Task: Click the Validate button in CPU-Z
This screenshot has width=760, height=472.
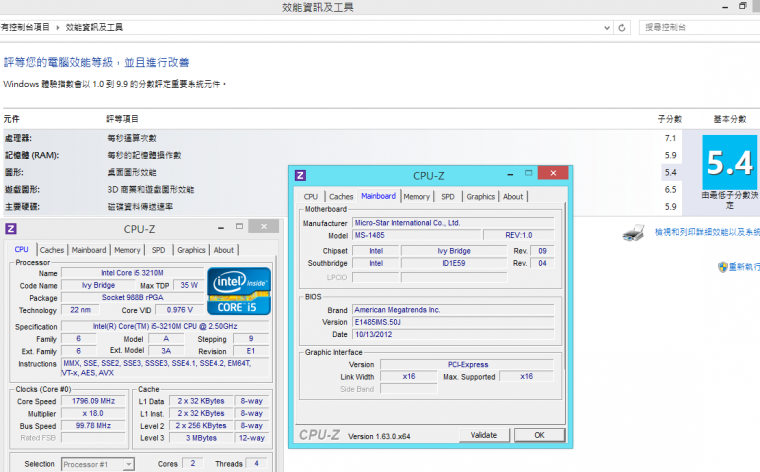Action: (x=484, y=435)
